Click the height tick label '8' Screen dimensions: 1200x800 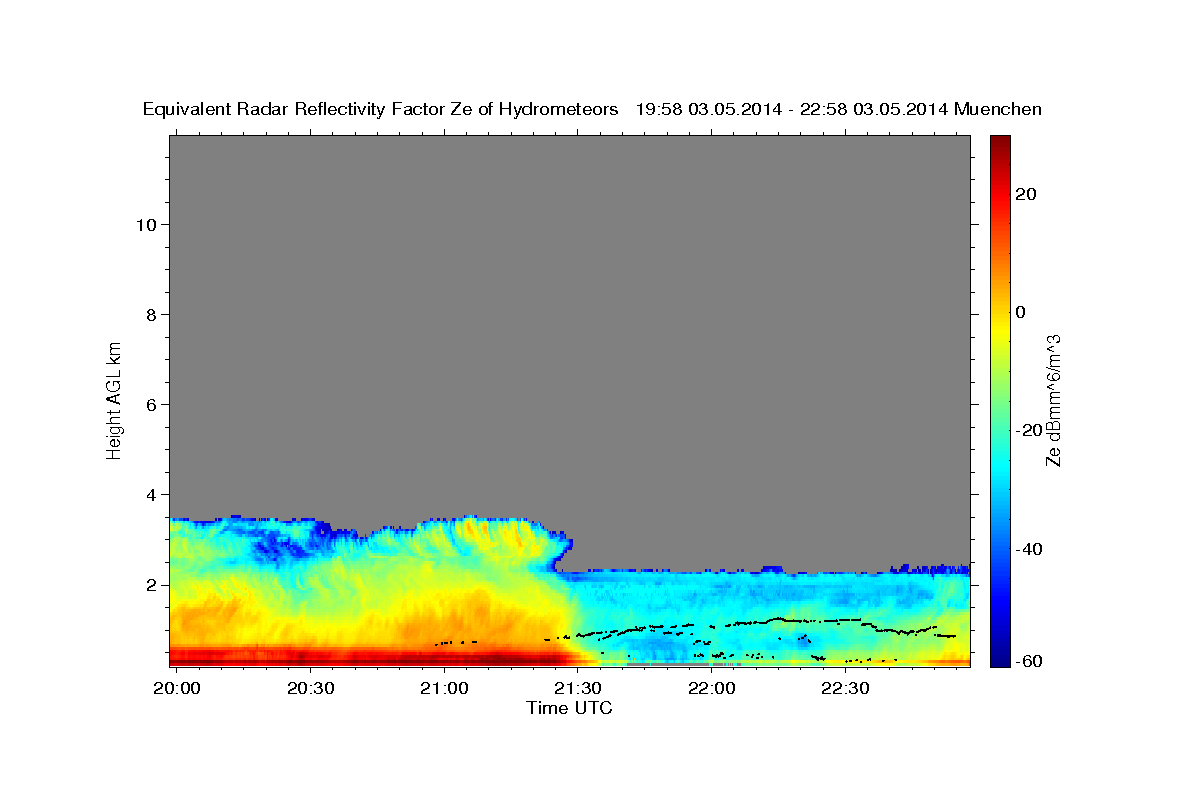coord(150,314)
